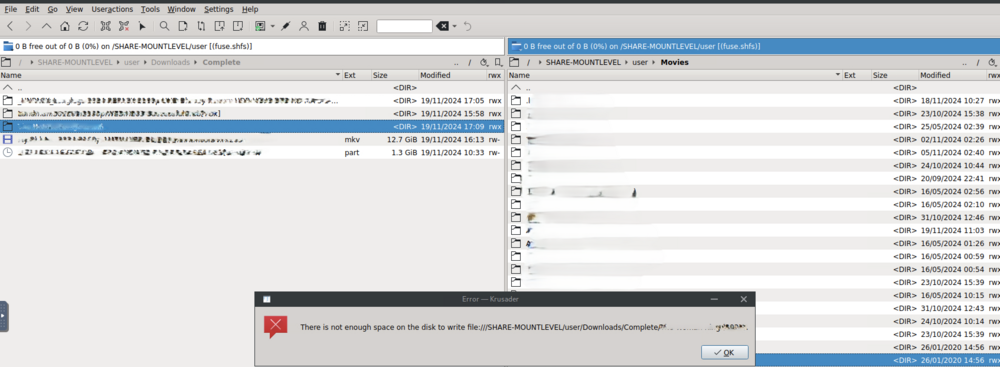Viewport: 1000px width, 367px height.
Task: Click the blank document toolbar icon
Action: click(x=183, y=26)
